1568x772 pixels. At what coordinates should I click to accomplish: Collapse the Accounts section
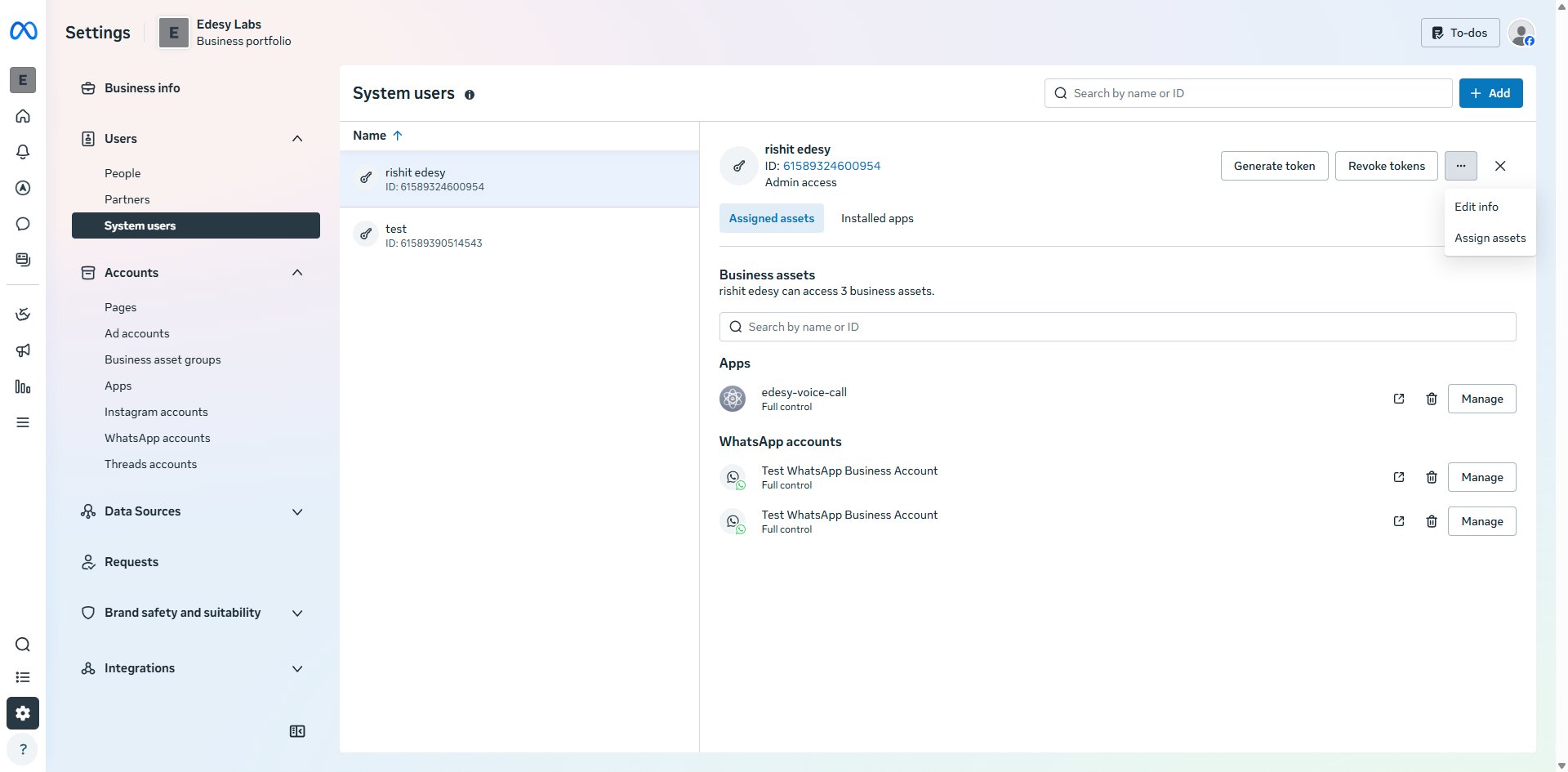pos(297,273)
